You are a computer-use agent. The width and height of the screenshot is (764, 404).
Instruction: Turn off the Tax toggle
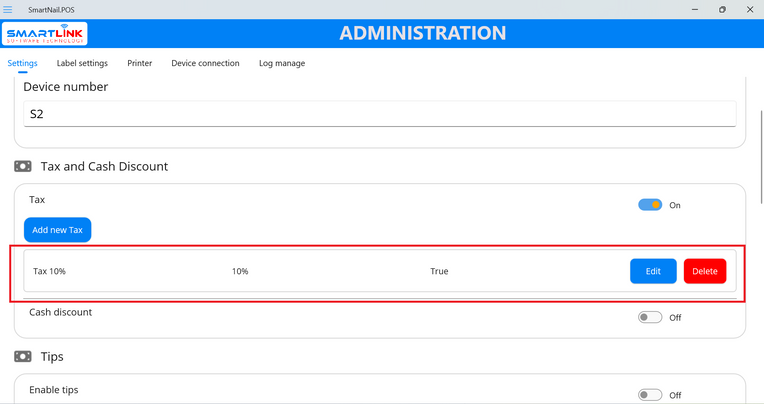(650, 205)
